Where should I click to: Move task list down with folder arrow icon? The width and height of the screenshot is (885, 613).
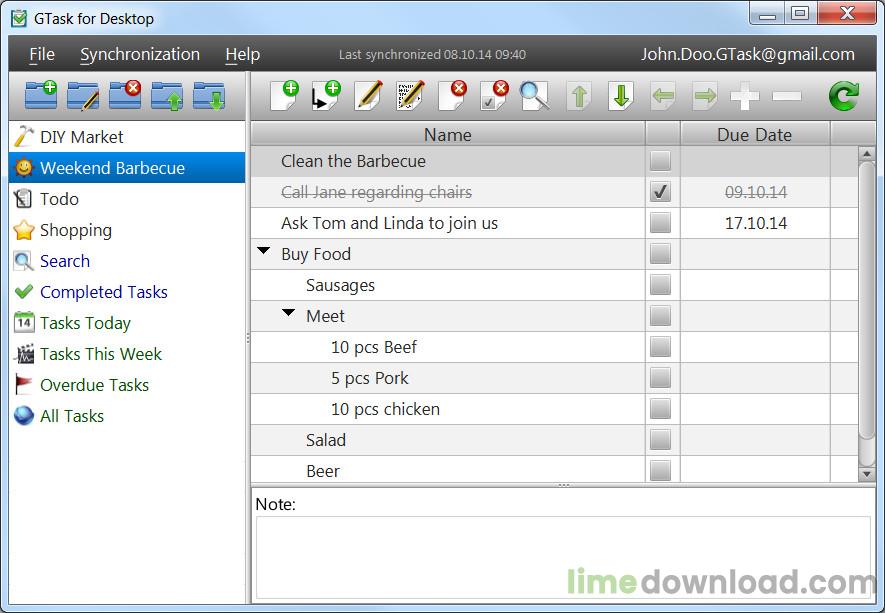(x=209, y=95)
